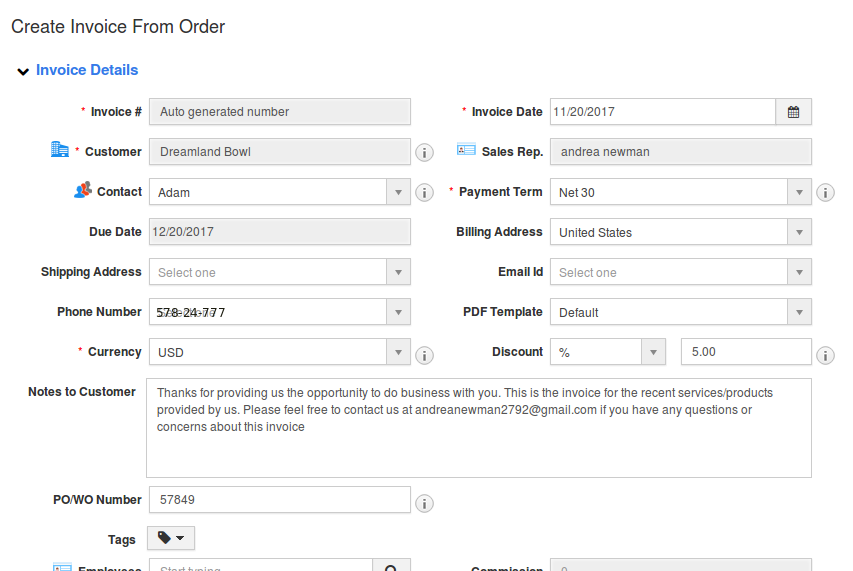Open the Payment Term dropdown arrow
853x571 pixels.
(x=799, y=192)
